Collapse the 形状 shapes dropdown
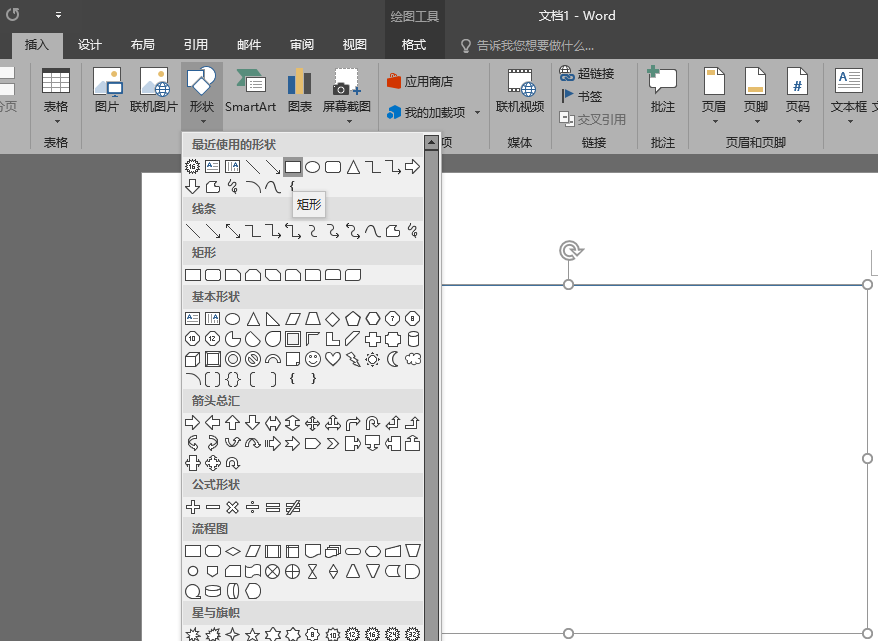Viewport: 878px width, 641px height. tap(202, 96)
